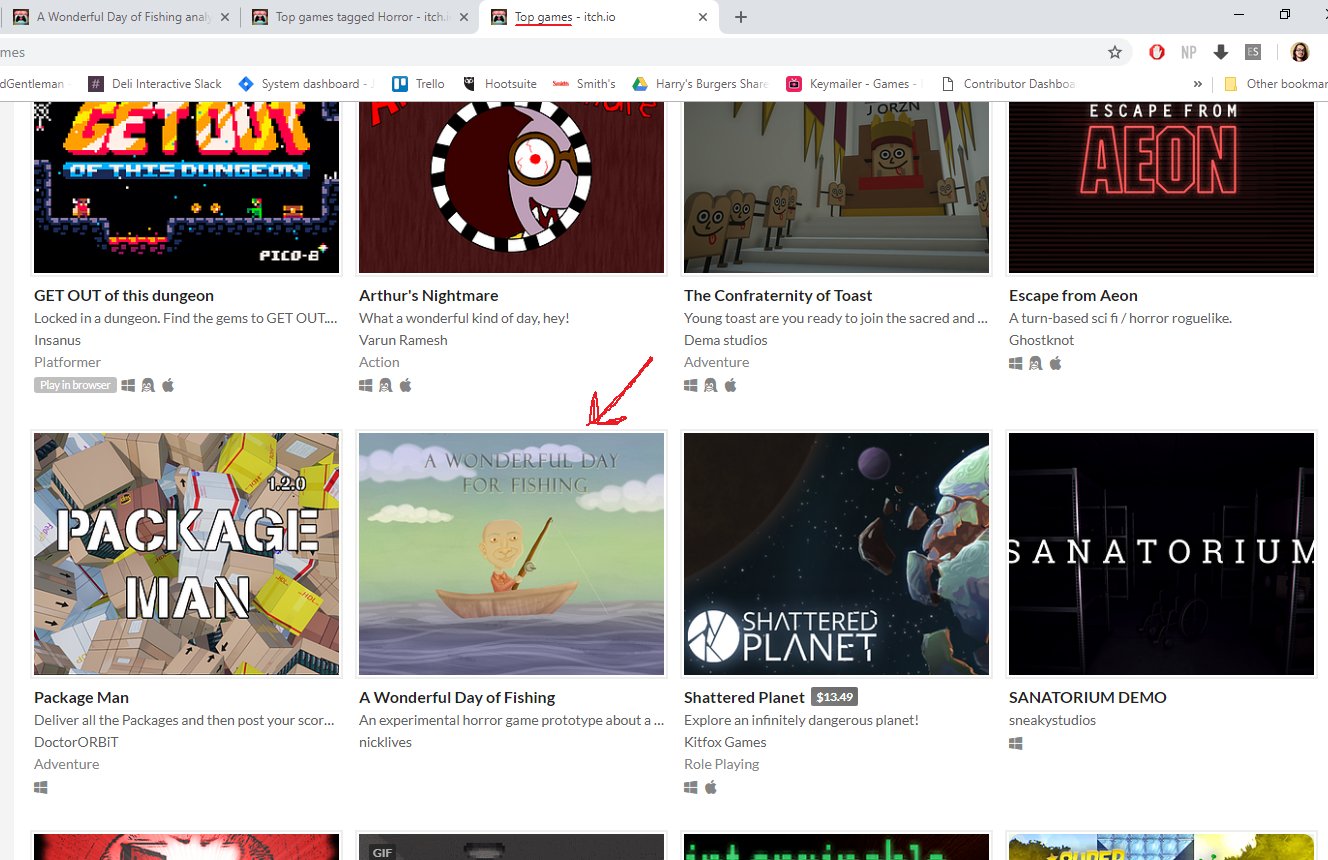Click 'The Confraternity of Toast' title link

click(778, 296)
